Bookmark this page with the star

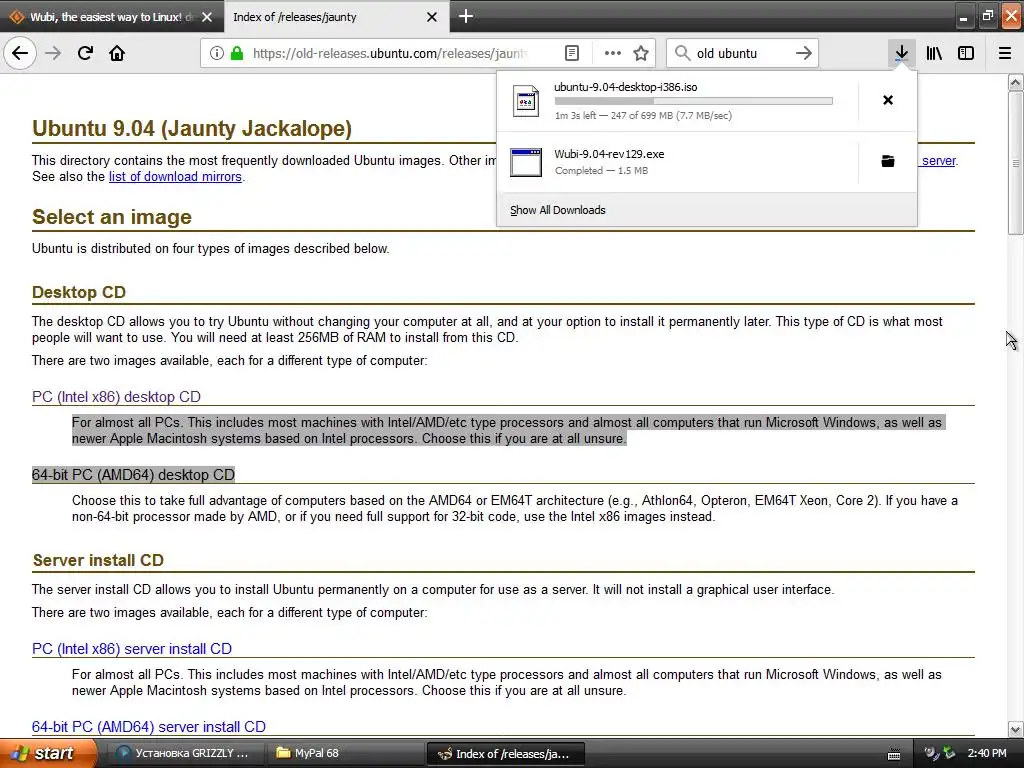(x=641, y=53)
